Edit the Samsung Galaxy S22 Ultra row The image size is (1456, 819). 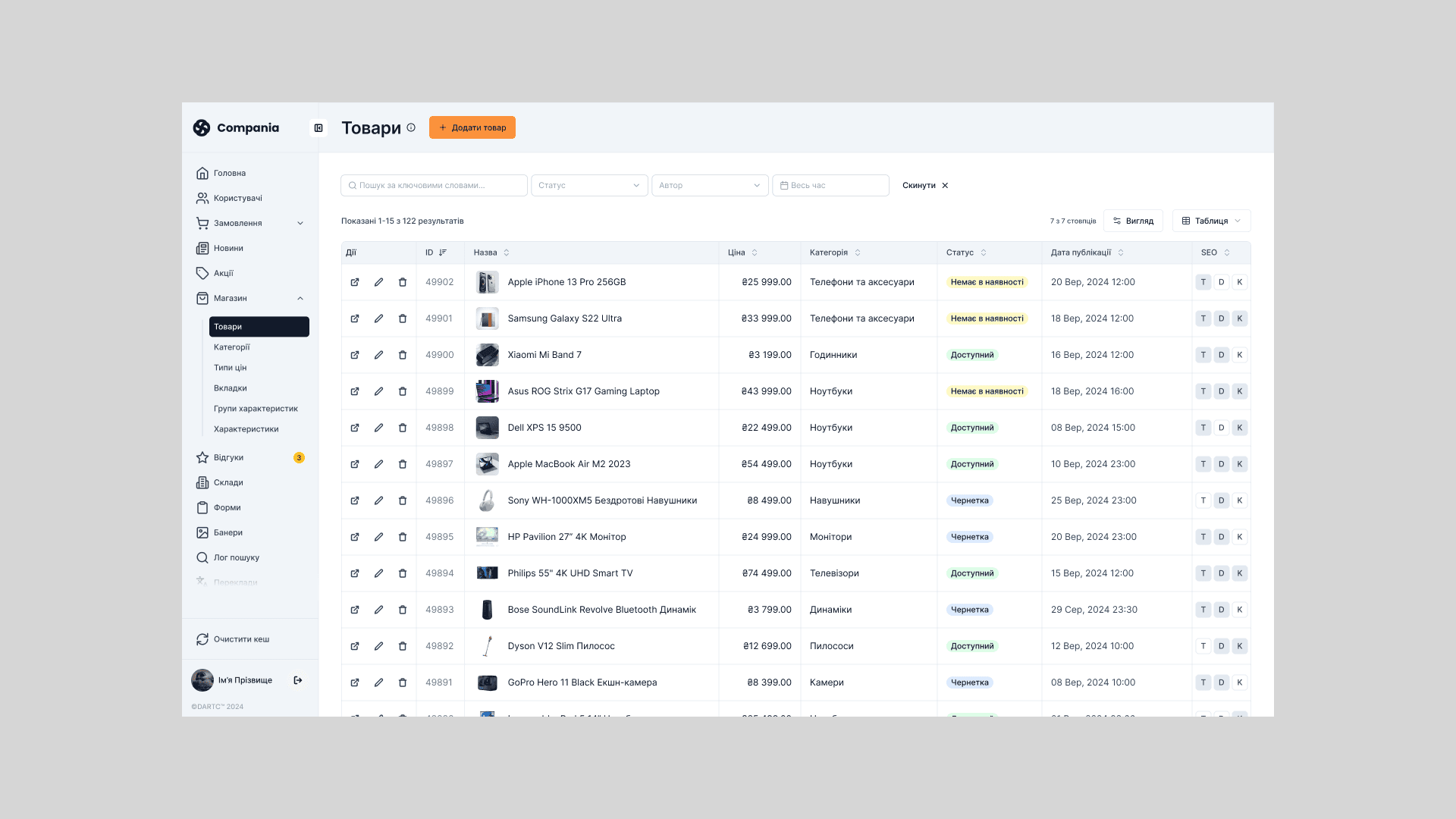click(378, 318)
